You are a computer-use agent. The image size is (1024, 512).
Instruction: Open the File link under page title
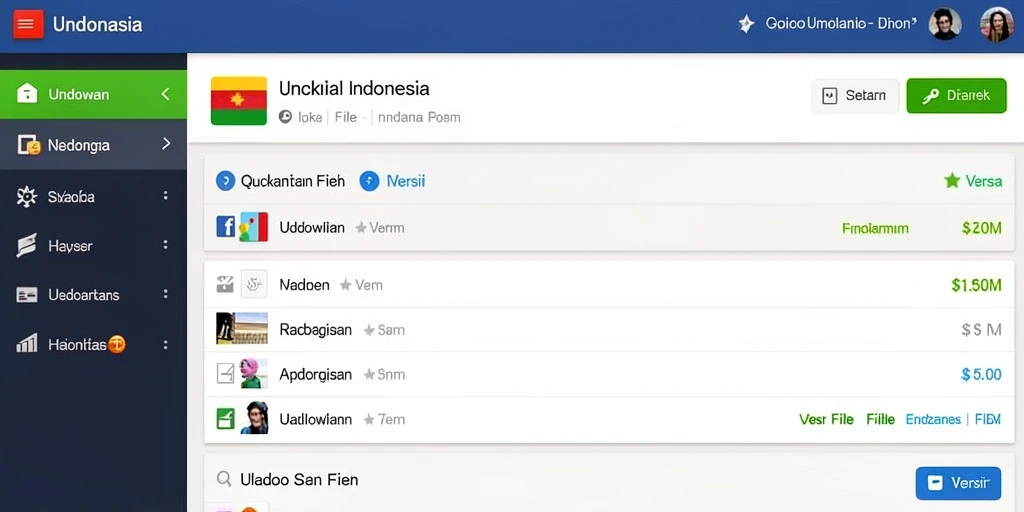(x=345, y=118)
